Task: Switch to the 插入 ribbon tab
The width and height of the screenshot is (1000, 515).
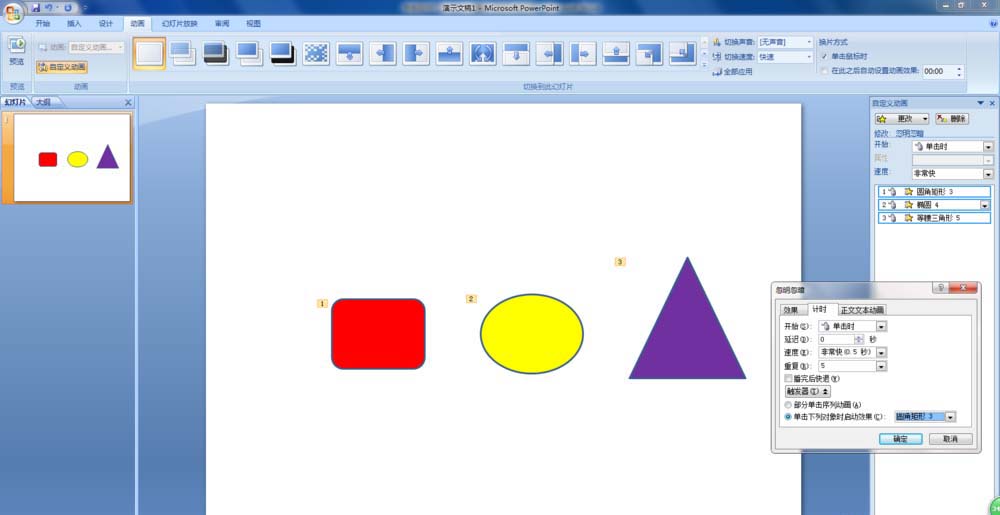Action: pyautogui.click(x=75, y=24)
